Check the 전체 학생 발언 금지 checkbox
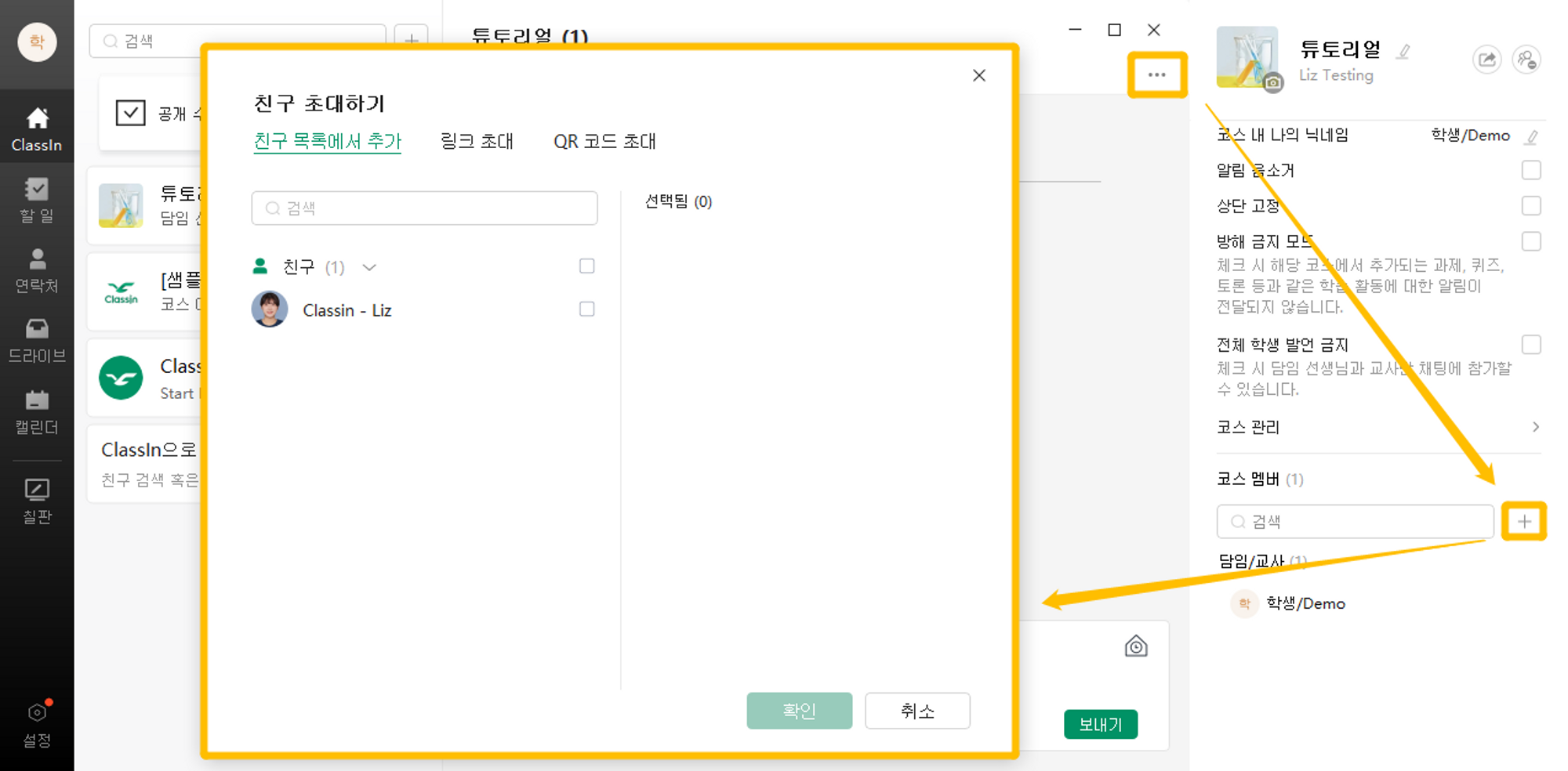The image size is (1568, 771). pos(1531,345)
